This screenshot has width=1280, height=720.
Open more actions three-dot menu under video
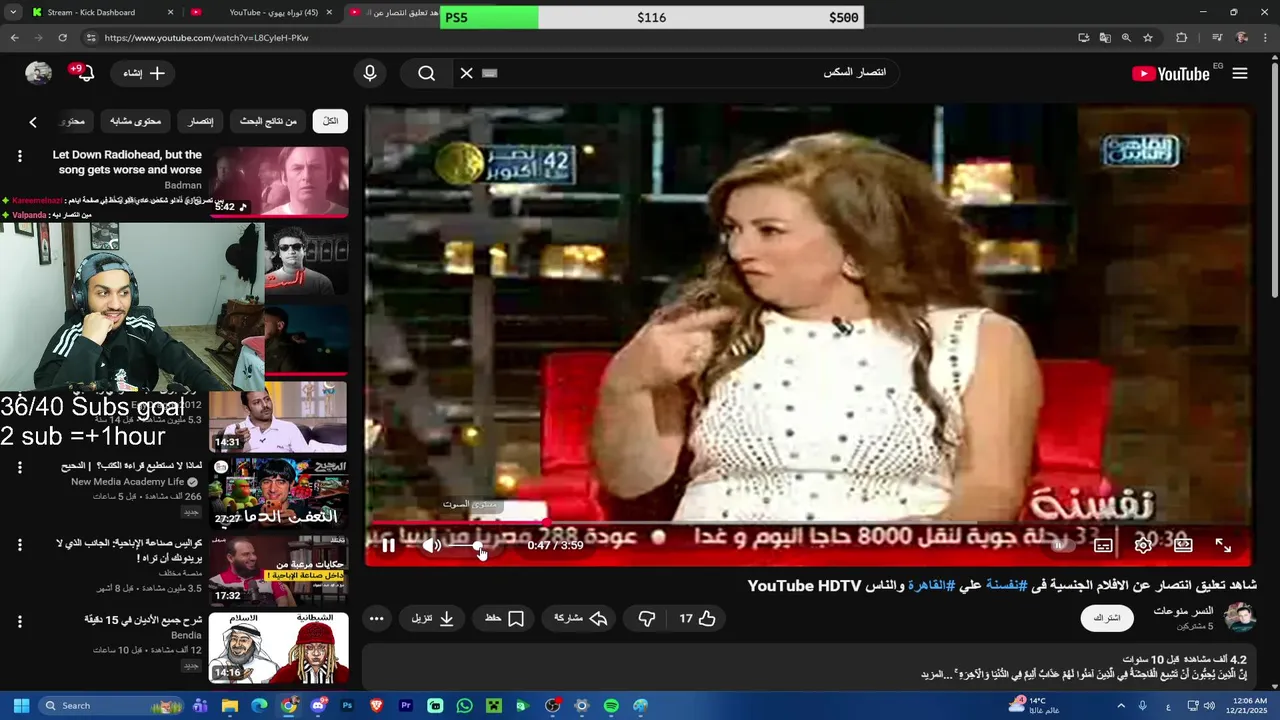(x=376, y=618)
